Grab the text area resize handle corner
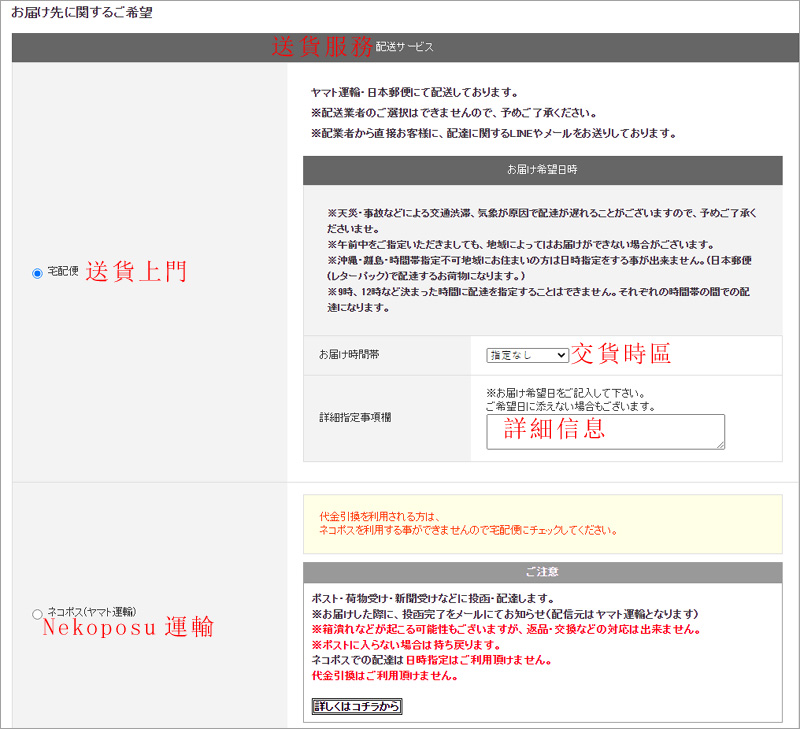The height and width of the screenshot is (729, 800). tap(719, 444)
